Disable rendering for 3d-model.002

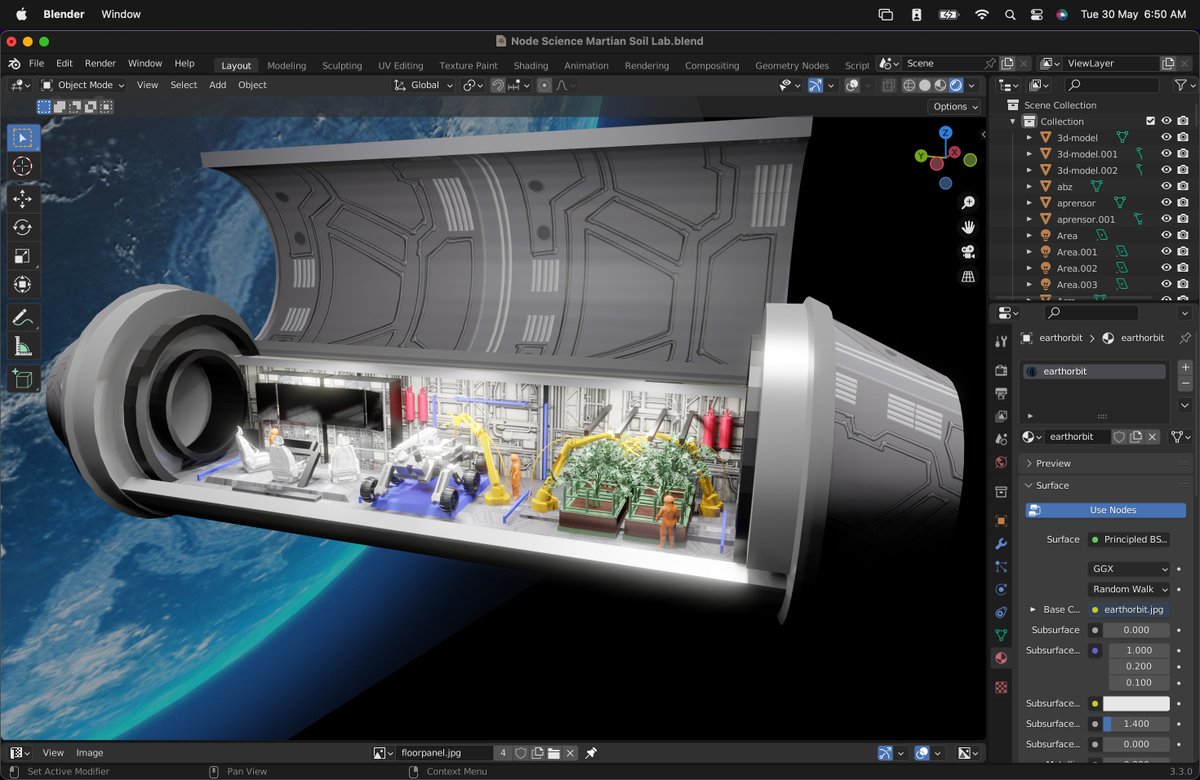tap(1183, 170)
